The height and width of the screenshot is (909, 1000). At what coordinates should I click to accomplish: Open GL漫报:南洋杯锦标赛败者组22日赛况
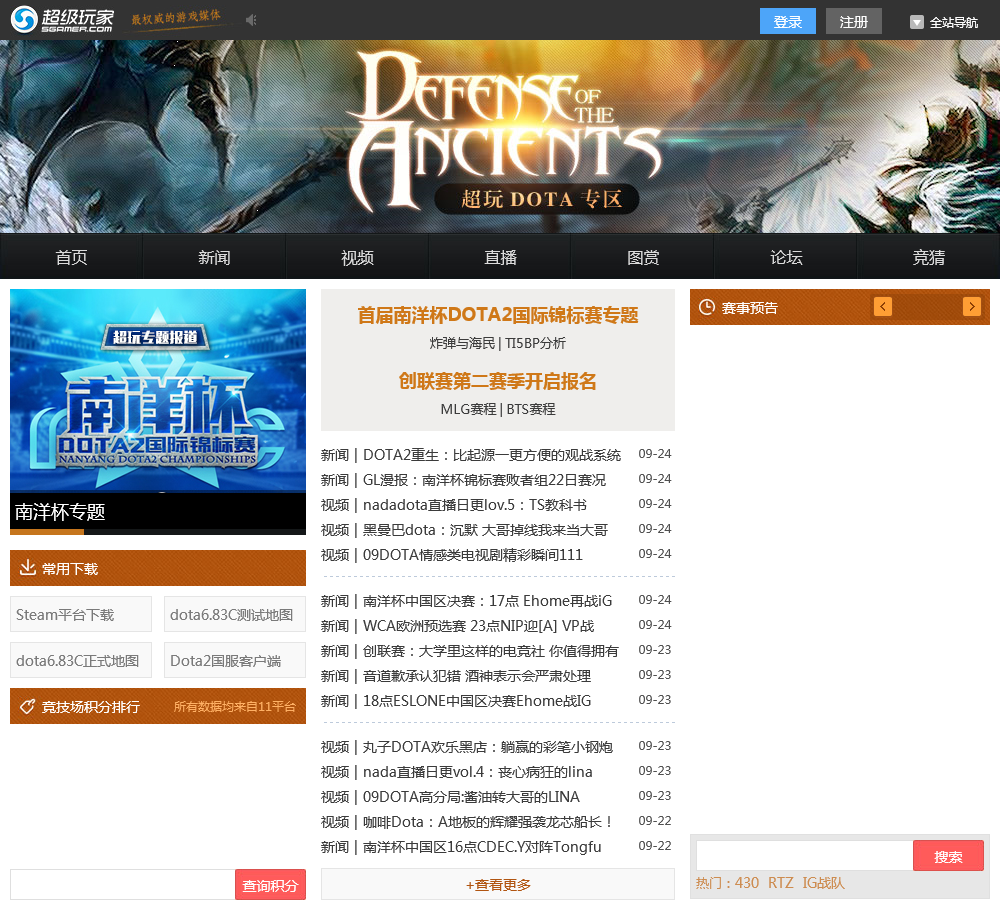tap(484, 480)
